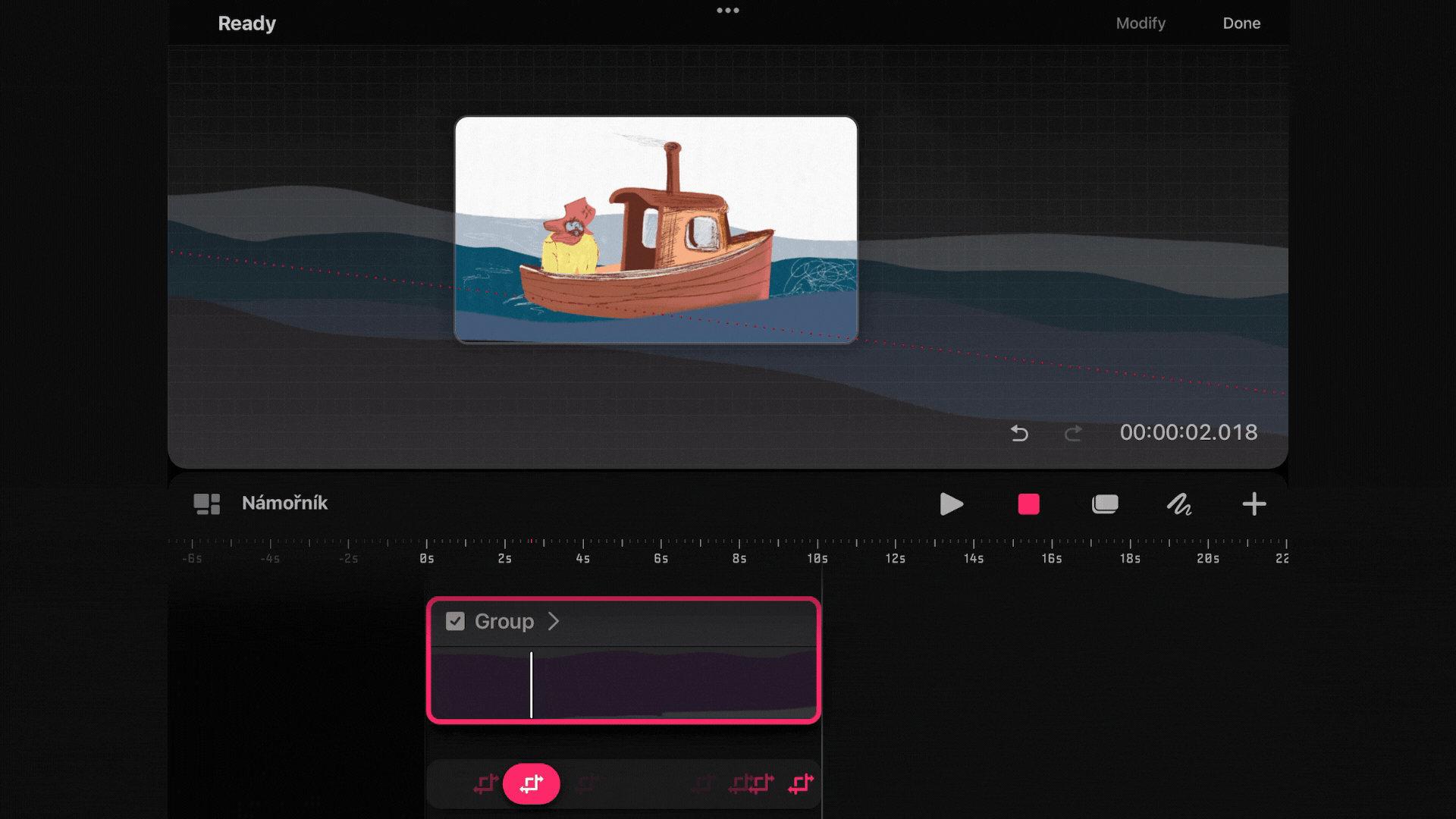
Task: Redo the last undone action
Action: pos(1072,433)
